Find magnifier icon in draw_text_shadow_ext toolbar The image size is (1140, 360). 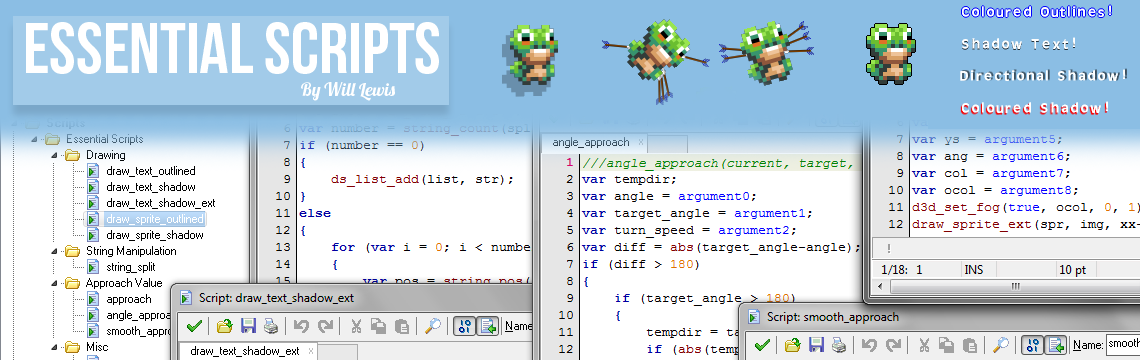[x=433, y=326]
